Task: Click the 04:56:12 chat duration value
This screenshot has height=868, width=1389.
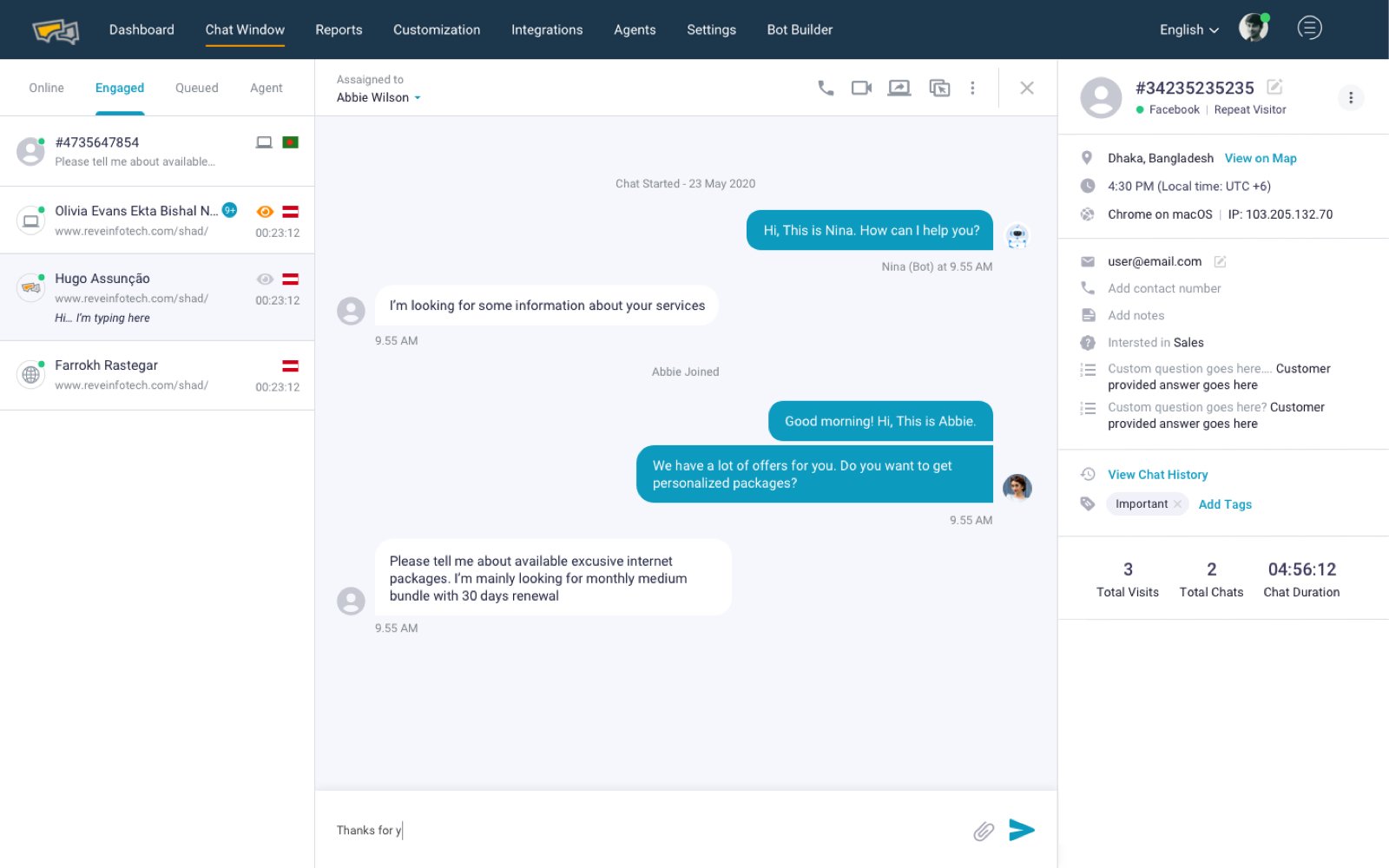Action: pyautogui.click(x=1301, y=569)
